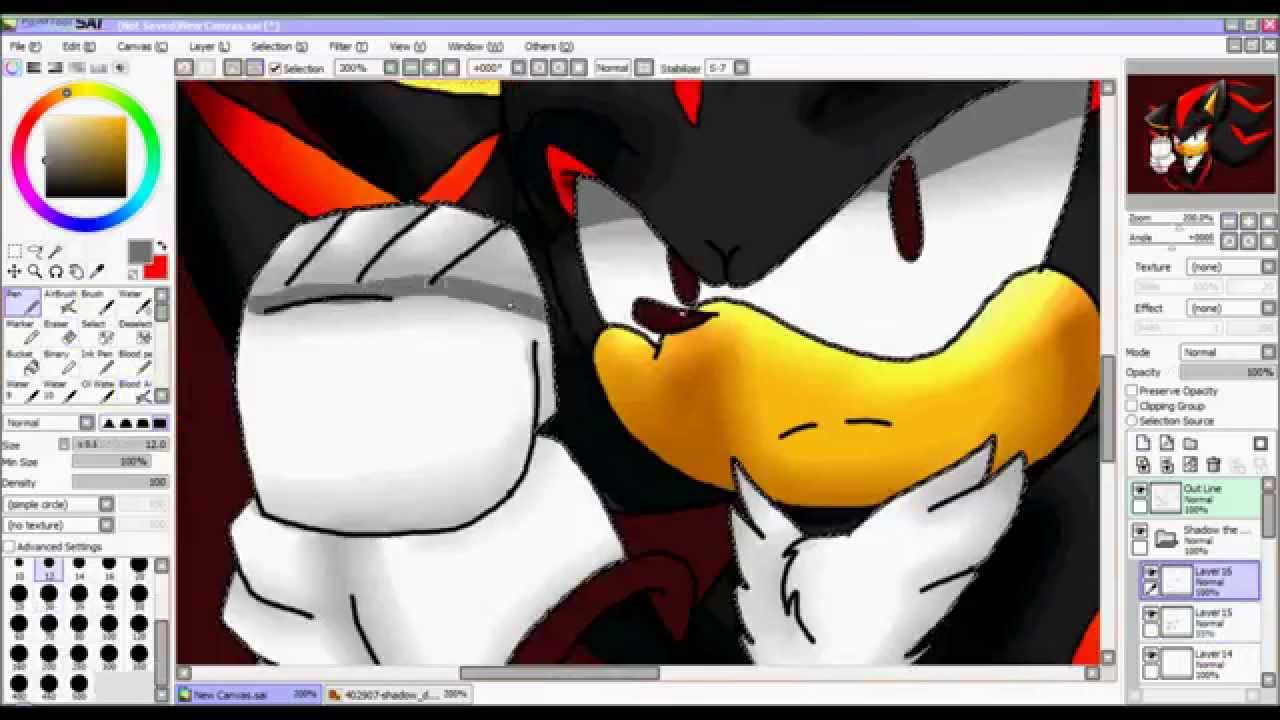Delete the selected layer with trash icon
Viewport: 1280px width, 720px height.
click(x=1214, y=465)
